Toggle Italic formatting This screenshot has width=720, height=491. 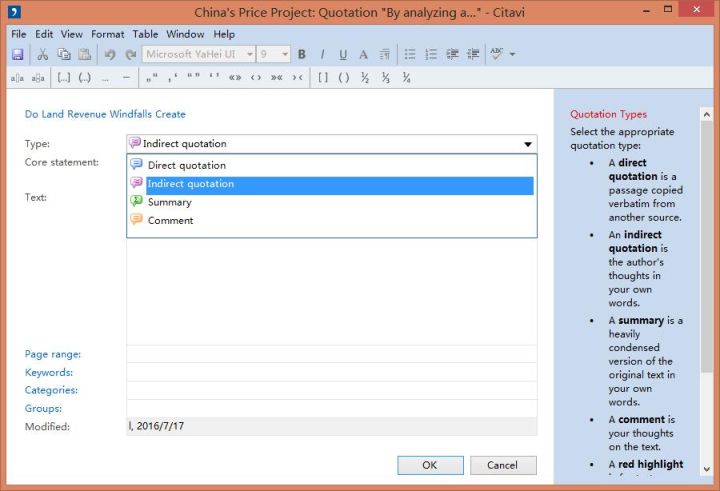[x=322, y=54]
